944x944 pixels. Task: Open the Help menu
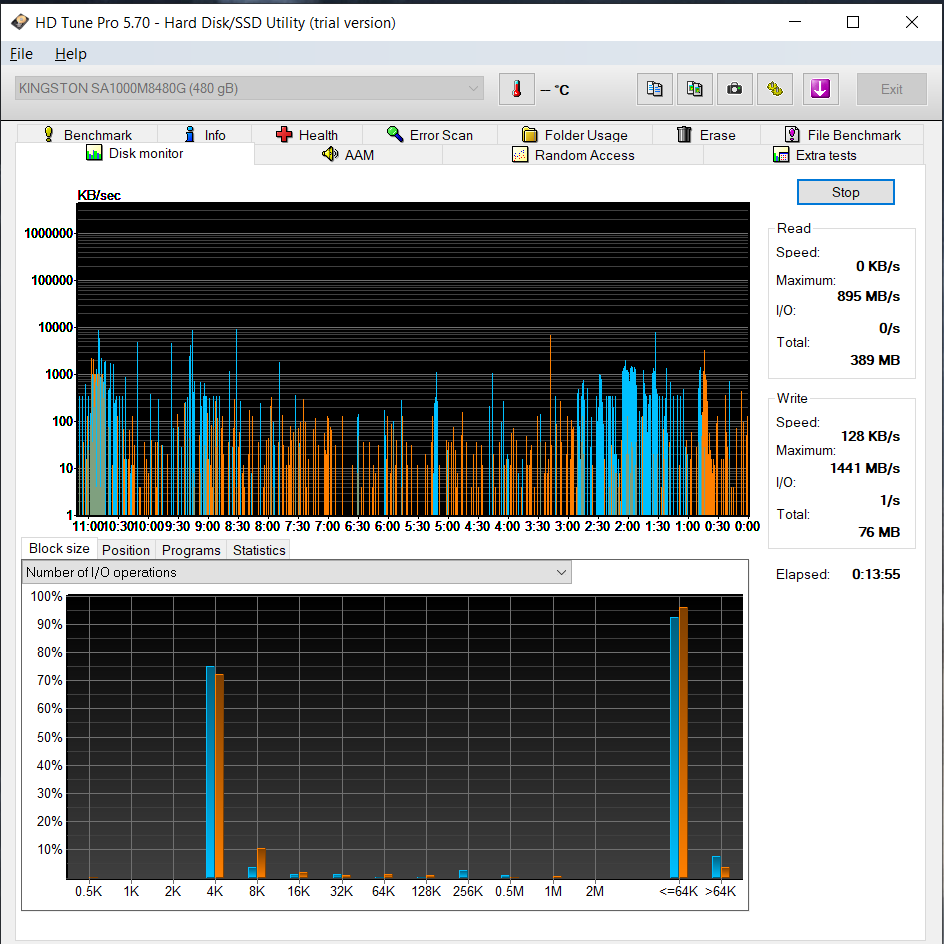point(70,54)
